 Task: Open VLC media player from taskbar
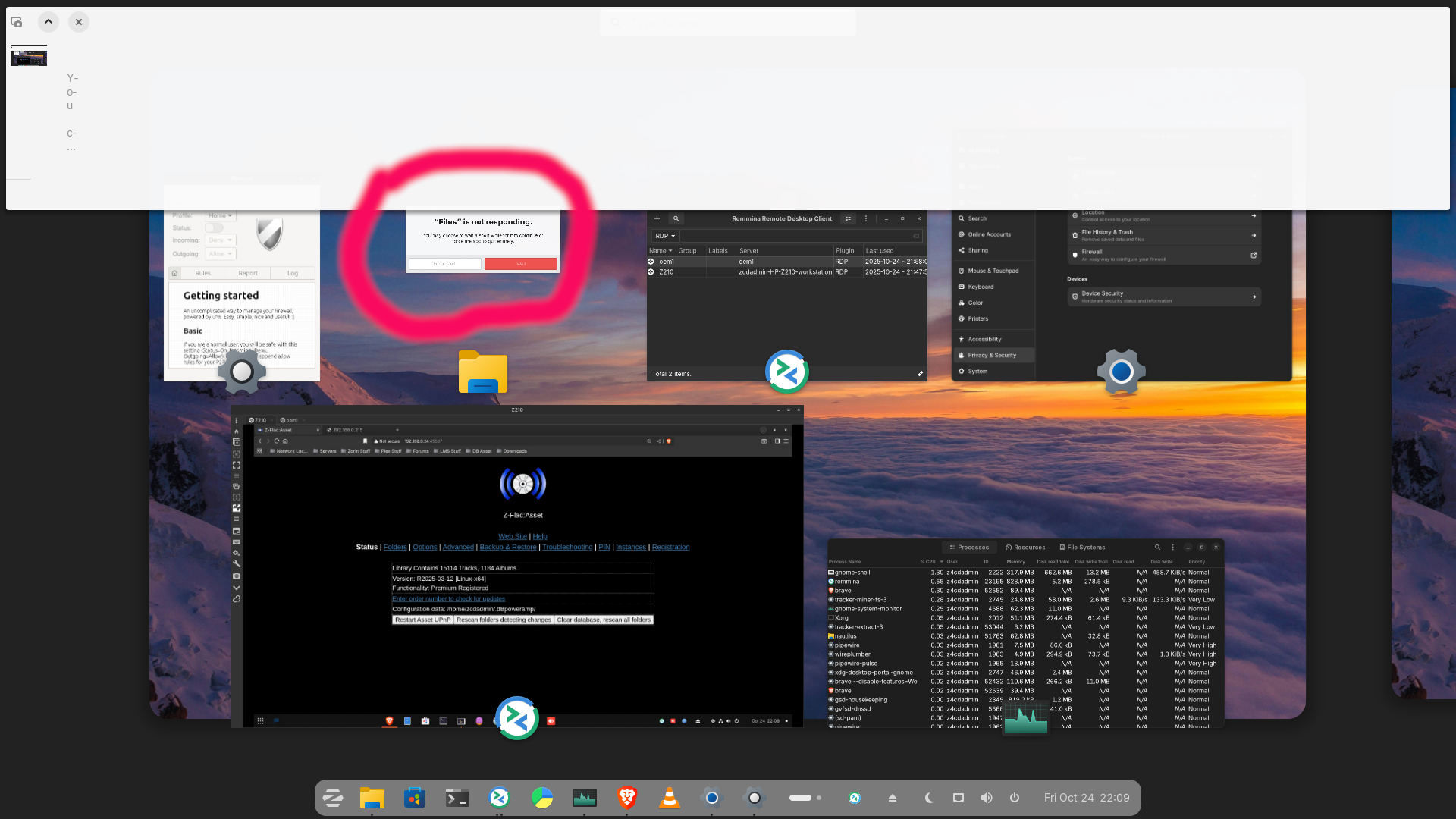pos(669,798)
